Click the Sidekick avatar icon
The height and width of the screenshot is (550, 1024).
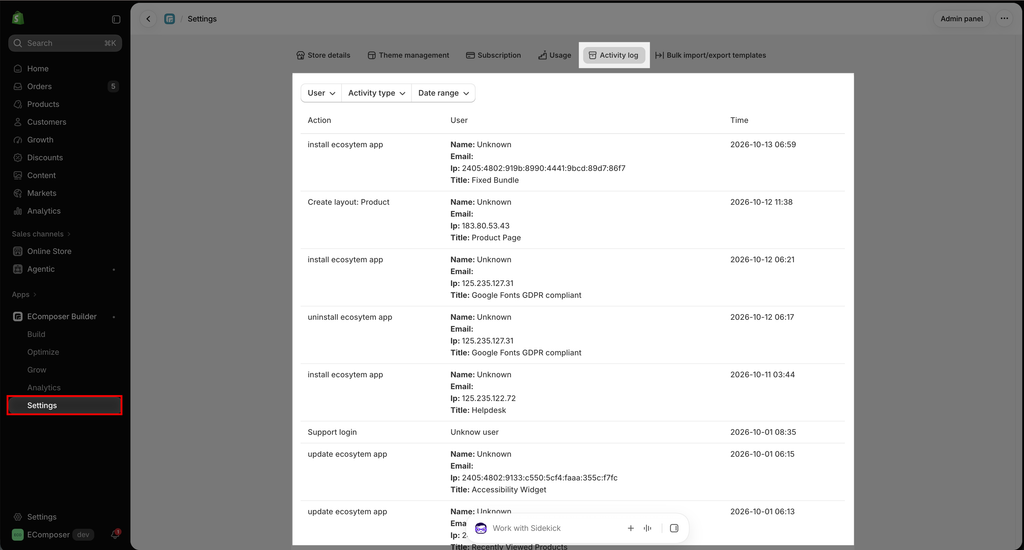(481, 528)
